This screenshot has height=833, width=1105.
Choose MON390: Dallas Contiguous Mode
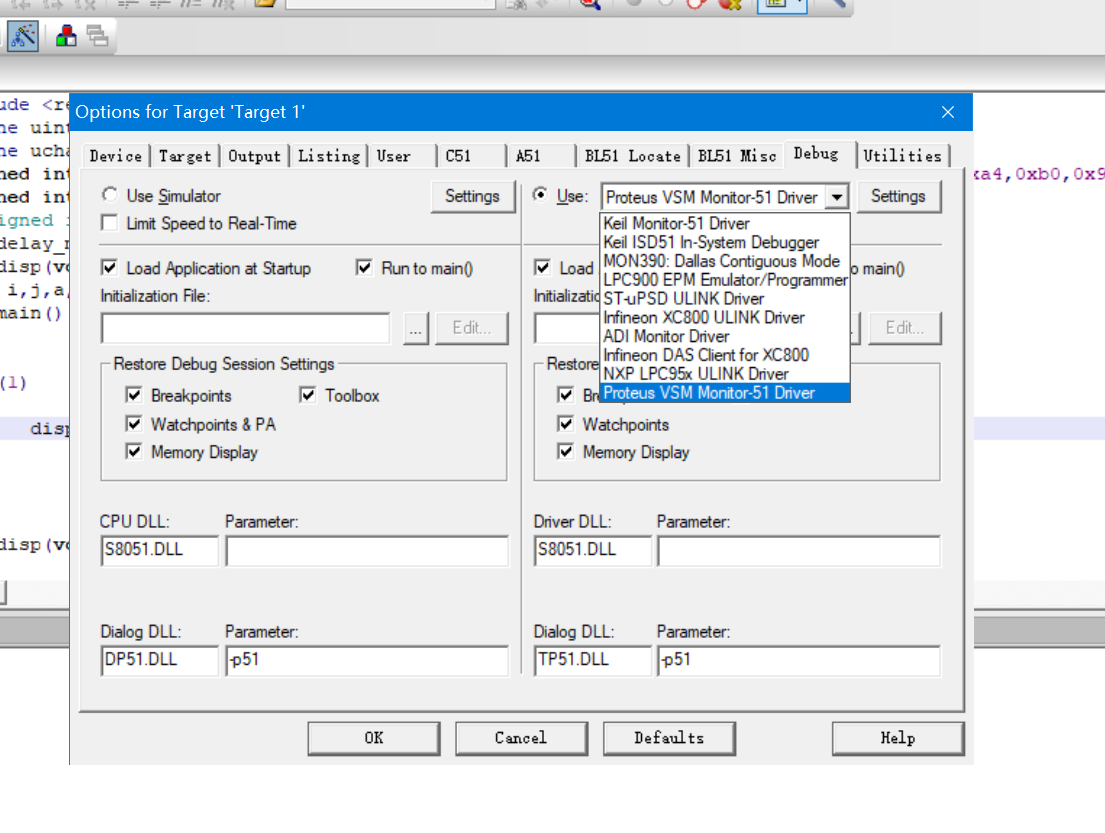pos(725,261)
